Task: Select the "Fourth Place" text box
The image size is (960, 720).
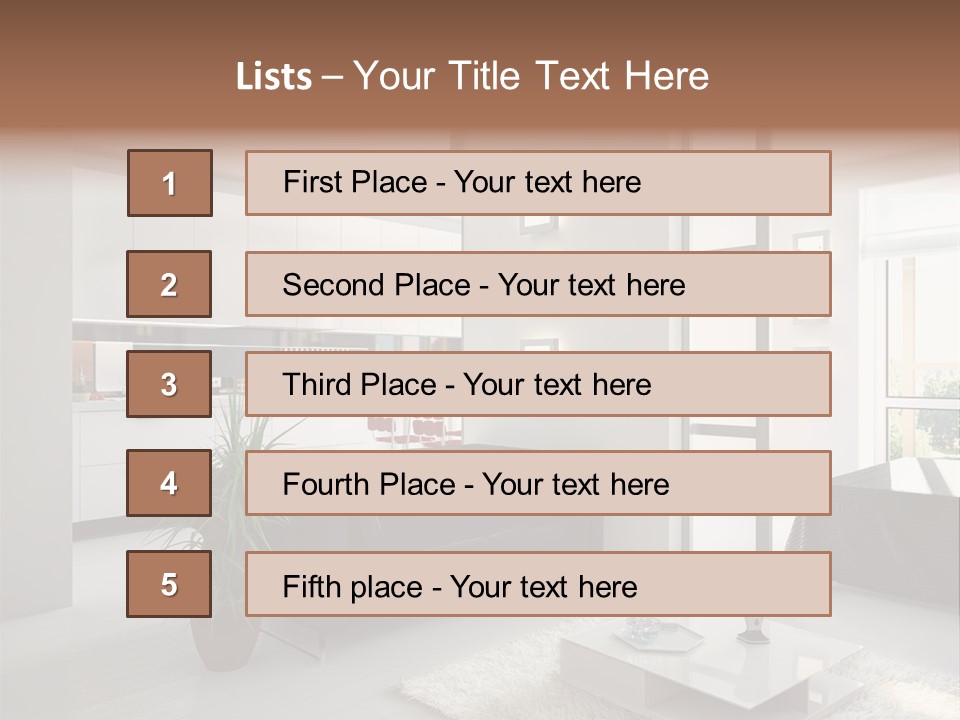Action: point(538,483)
